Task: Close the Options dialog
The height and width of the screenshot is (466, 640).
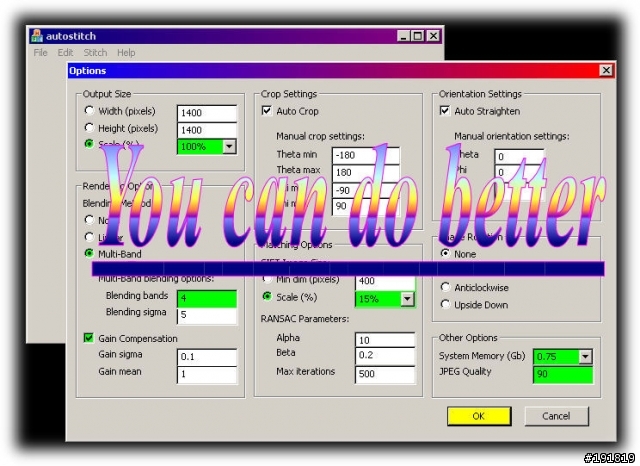Action: [x=606, y=71]
